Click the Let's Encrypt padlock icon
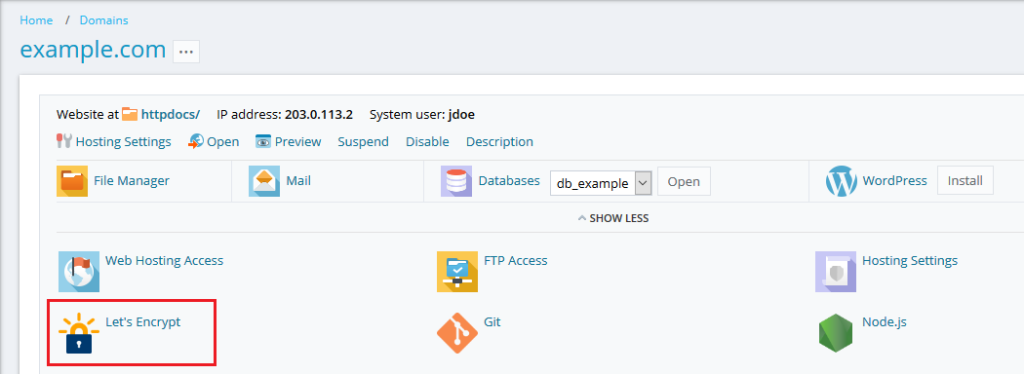The width and height of the screenshot is (1024, 374). [x=78, y=333]
